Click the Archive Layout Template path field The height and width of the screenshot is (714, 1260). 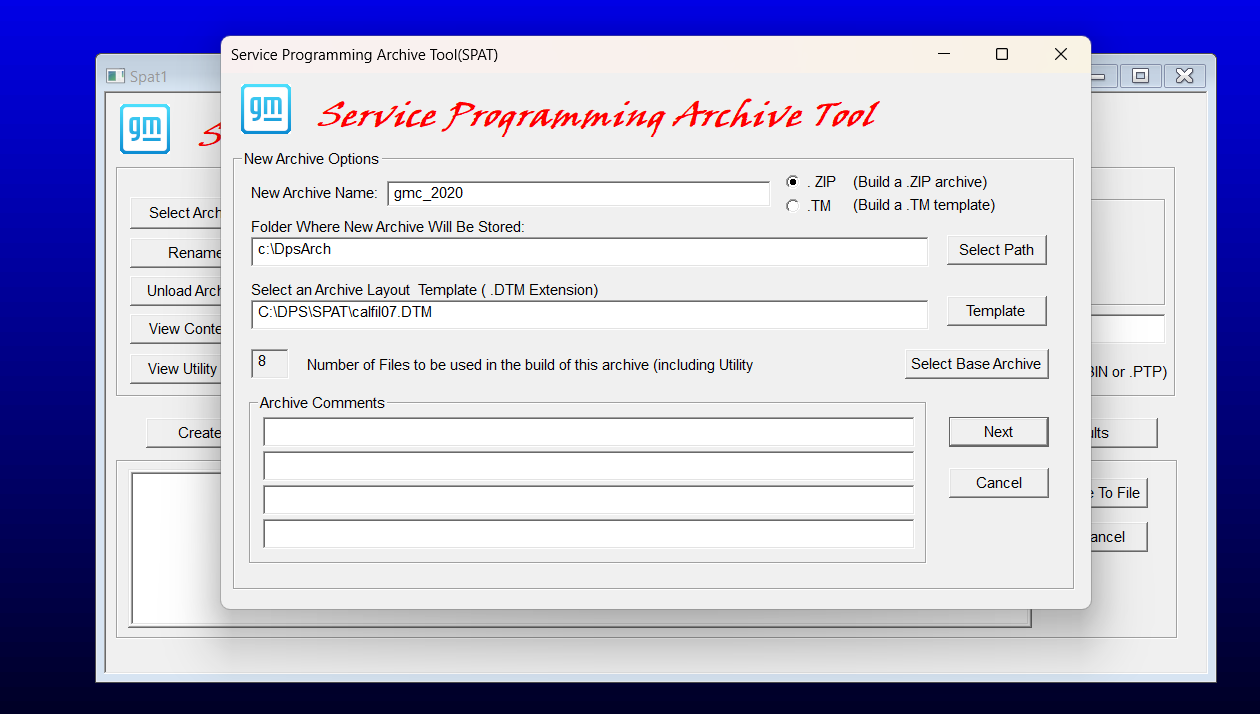click(589, 313)
